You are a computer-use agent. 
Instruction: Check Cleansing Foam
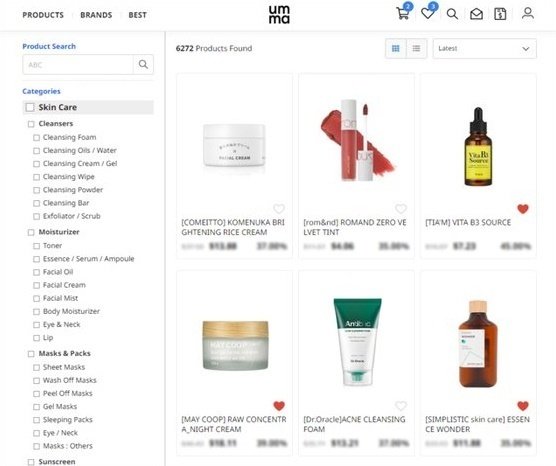36,138
